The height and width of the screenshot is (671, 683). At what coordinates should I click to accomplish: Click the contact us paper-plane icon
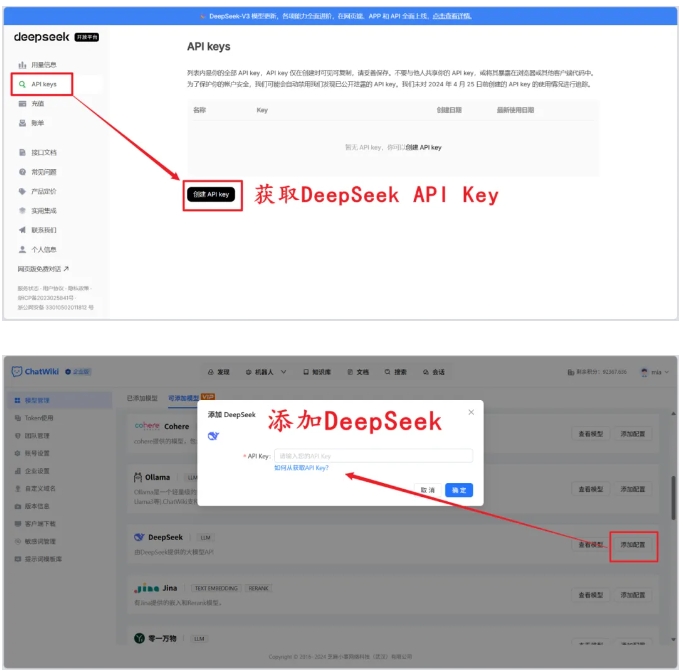point(22,230)
